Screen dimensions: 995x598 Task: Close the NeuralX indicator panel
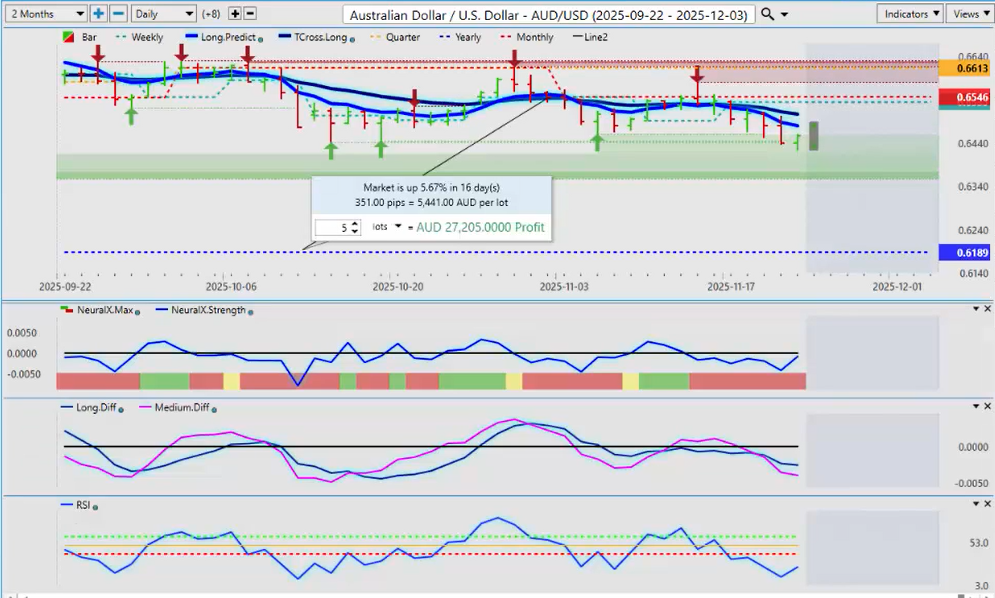pyautogui.click(x=988, y=309)
